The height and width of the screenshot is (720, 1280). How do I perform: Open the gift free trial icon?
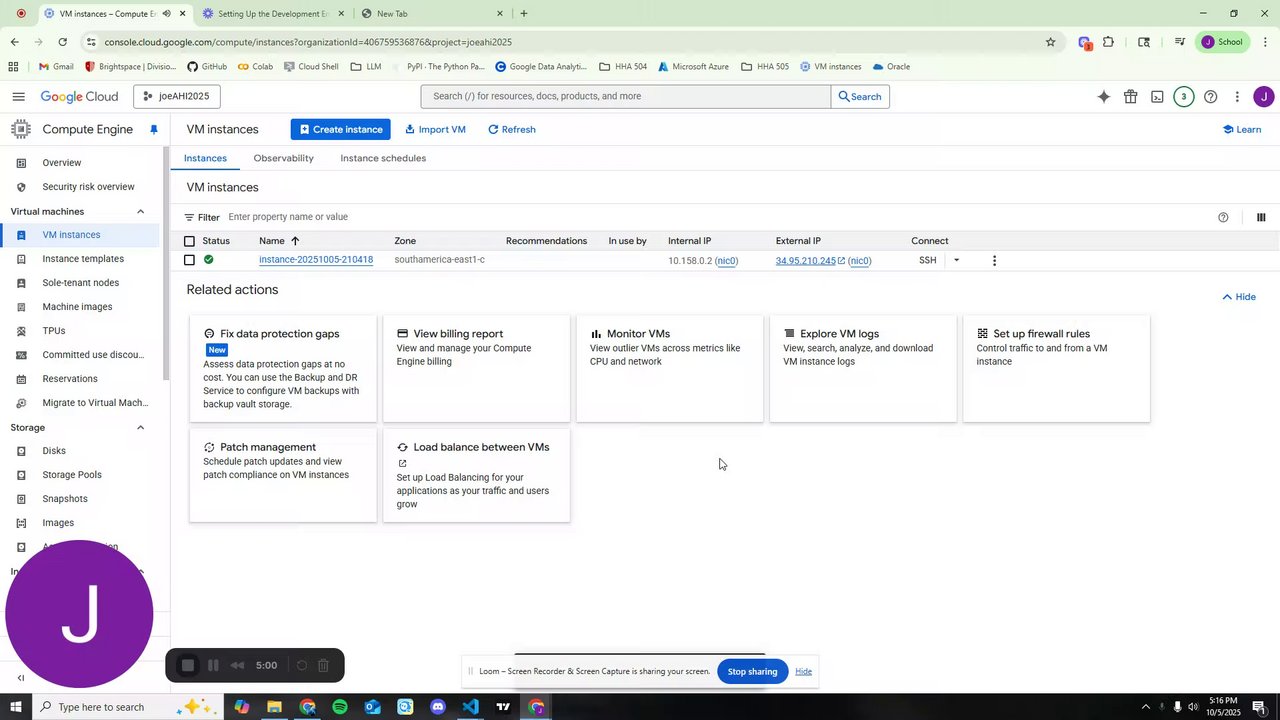pyautogui.click(x=1130, y=97)
